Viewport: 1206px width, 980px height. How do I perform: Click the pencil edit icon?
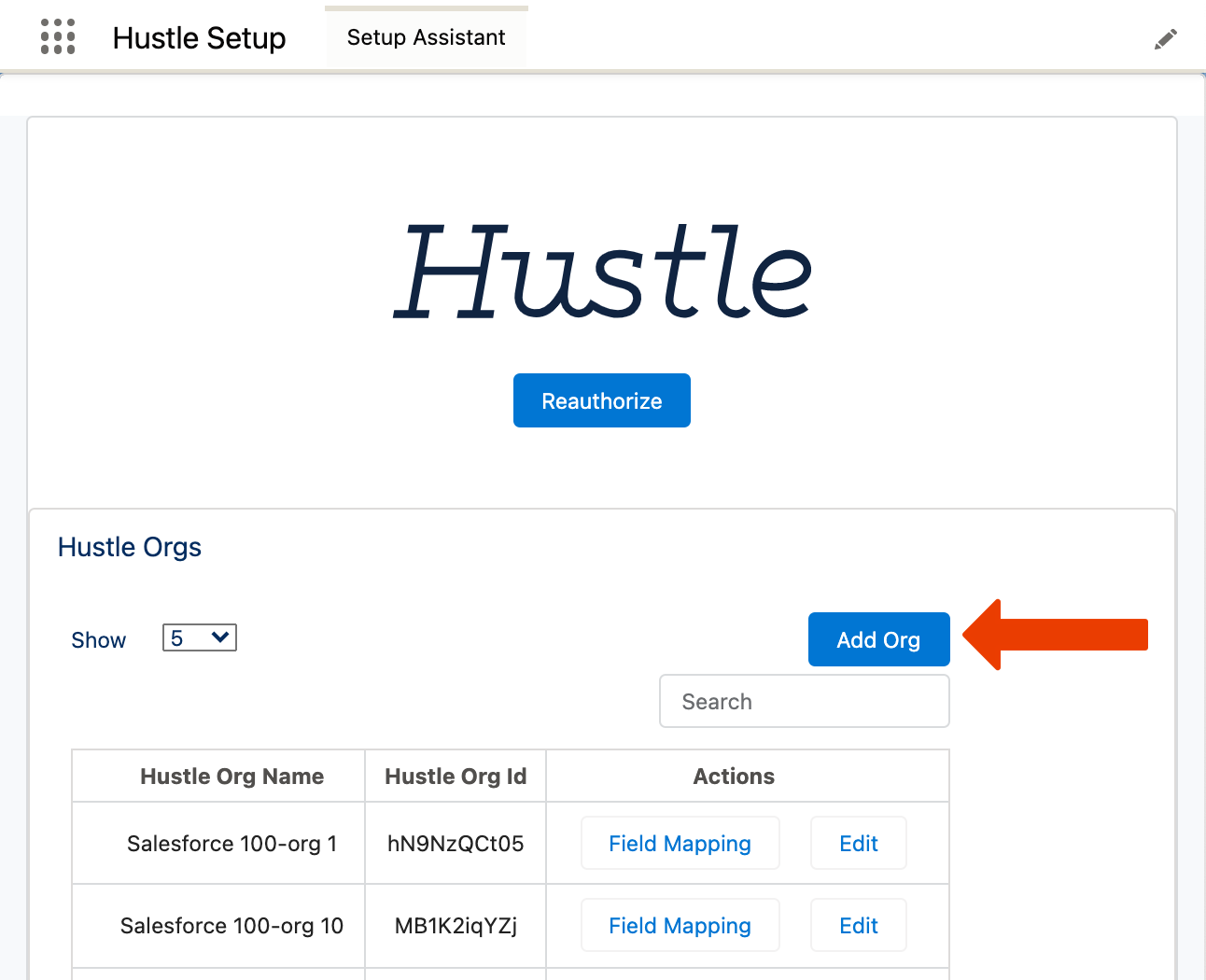point(1165,39)
